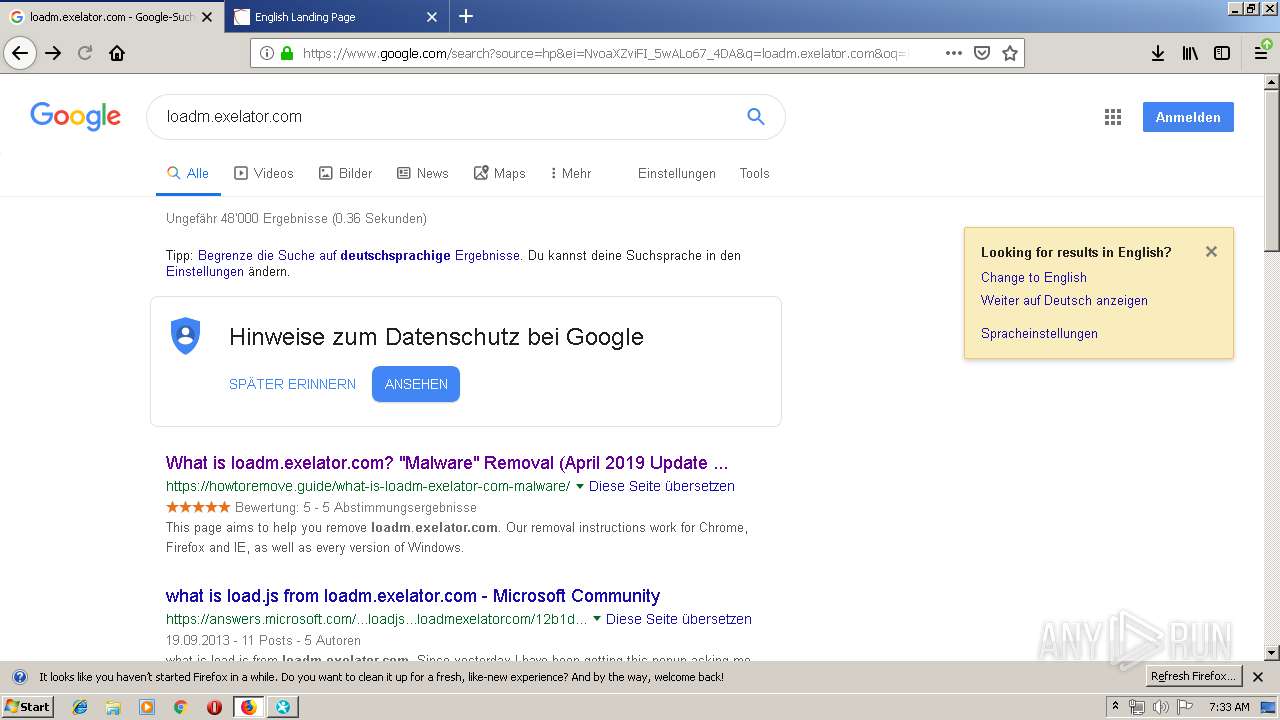This screenshot has height=720, width=1280.
Task: Open the Microsoft Community load.js result
Action: 413,596
